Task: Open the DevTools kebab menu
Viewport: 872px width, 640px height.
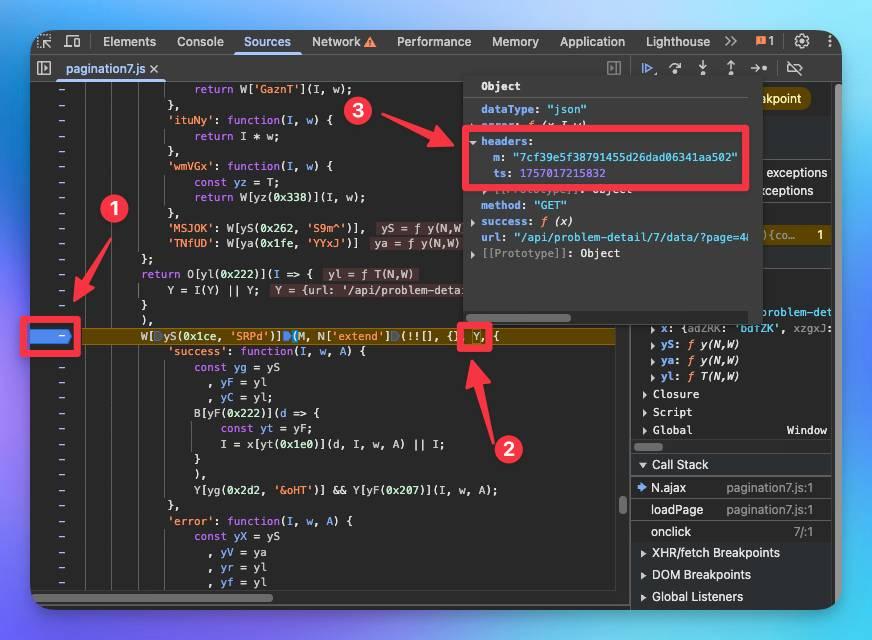Action: click(830, 41)
